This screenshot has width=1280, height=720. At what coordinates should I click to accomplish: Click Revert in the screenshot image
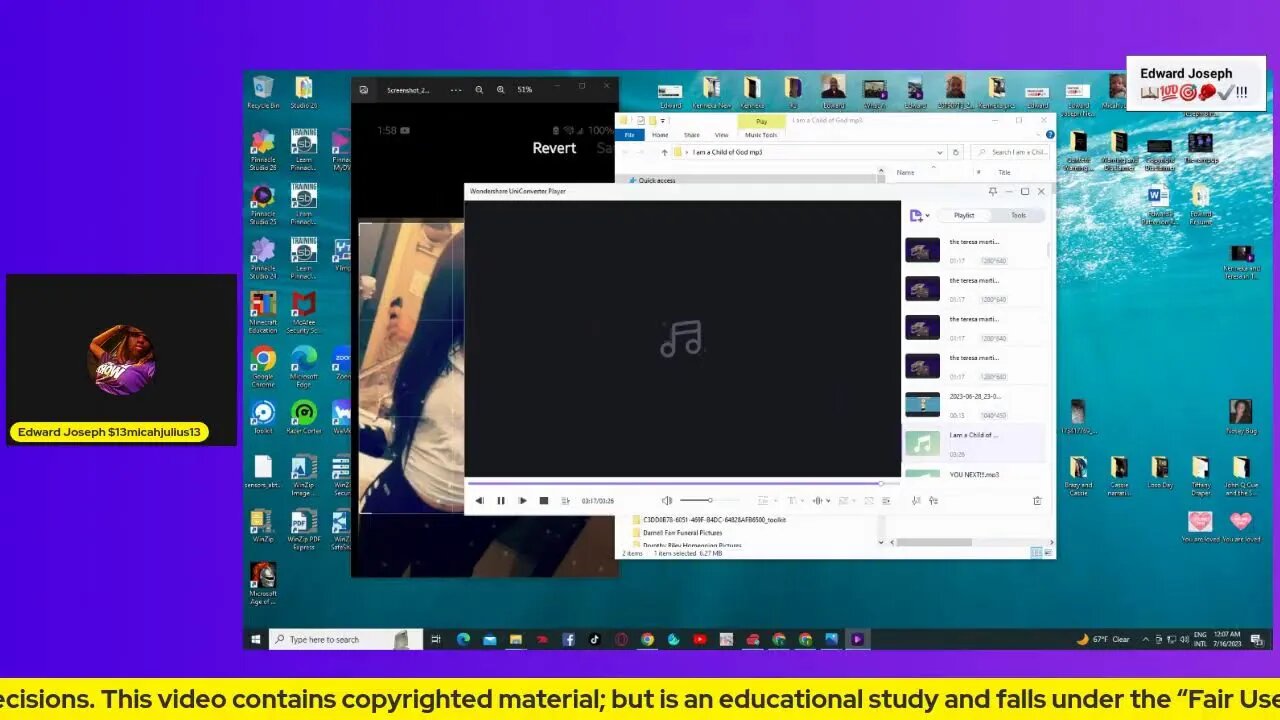coord(554,148)
